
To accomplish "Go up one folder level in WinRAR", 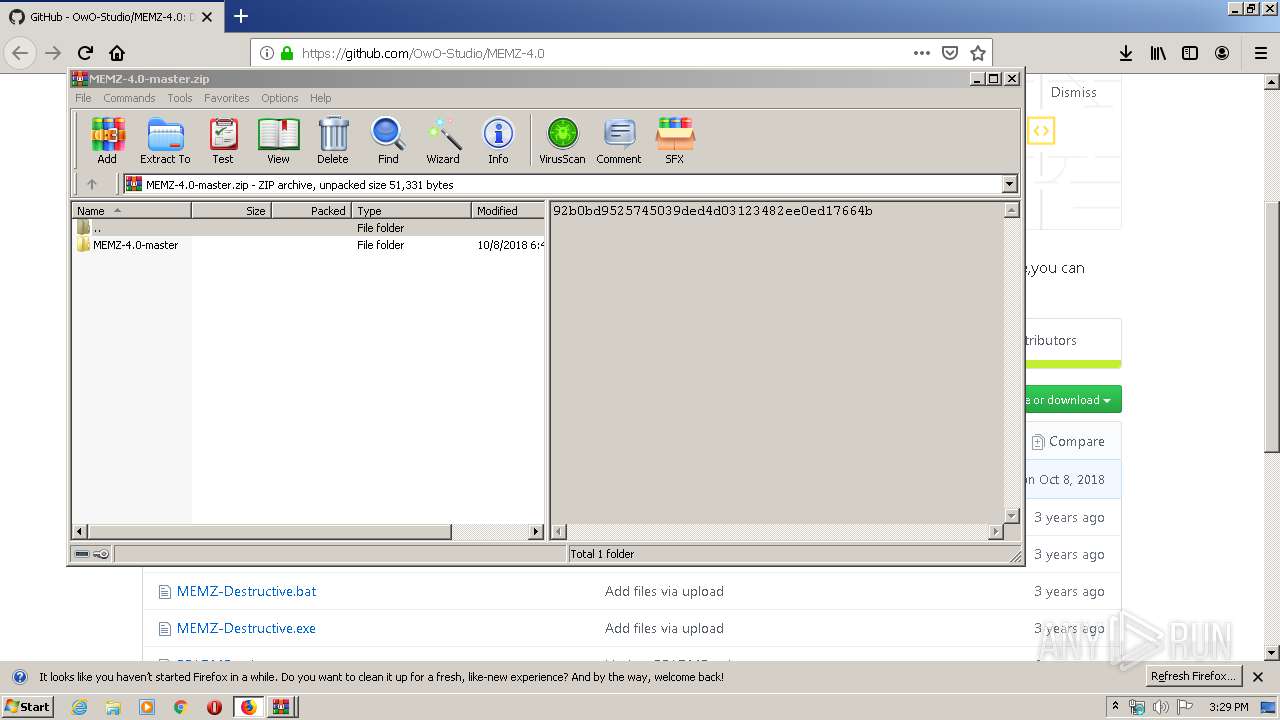I will (92, 184).
